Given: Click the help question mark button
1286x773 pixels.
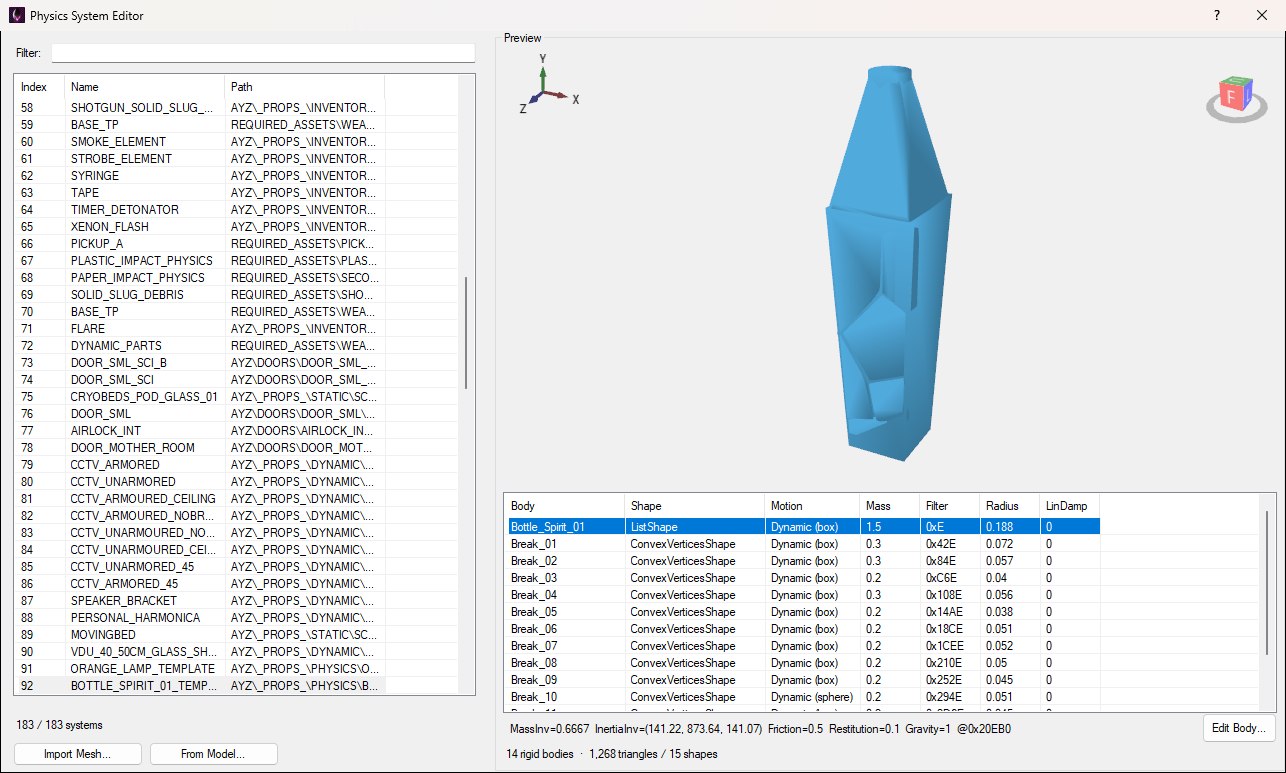Looking at the screenshot, I should tap(1217, 16).
